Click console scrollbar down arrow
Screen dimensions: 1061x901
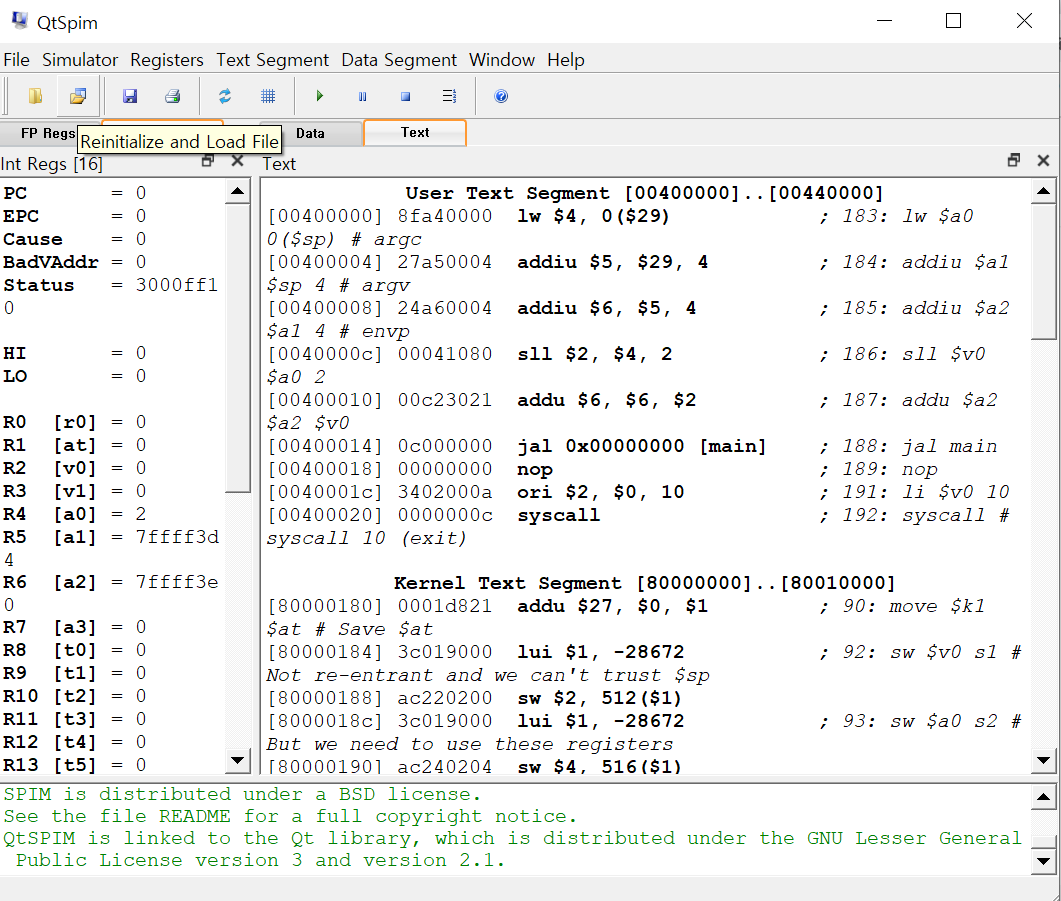tap(1043, 861)
